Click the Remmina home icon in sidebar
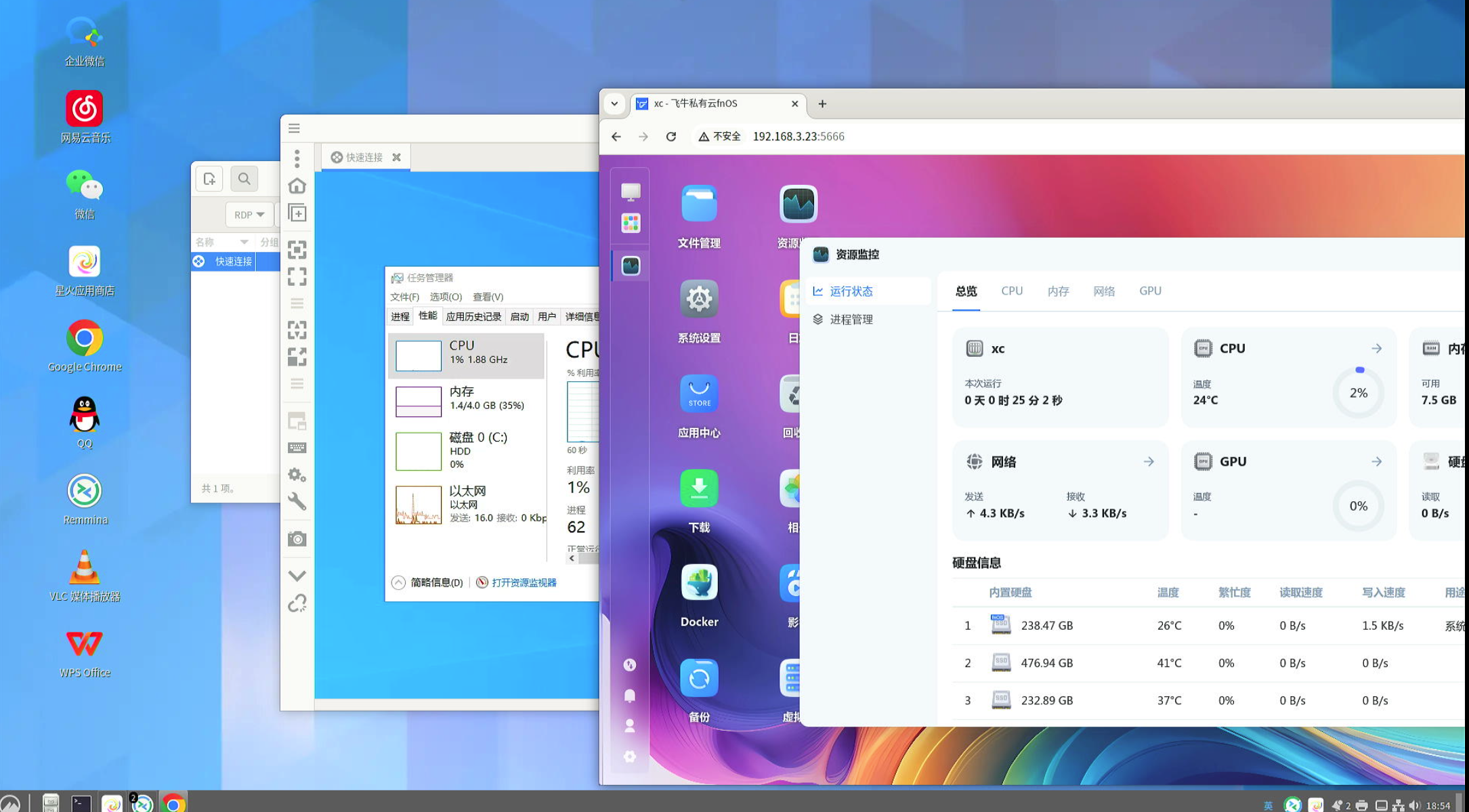The height and width of the screenshot is (812, 1469). point(297,186)
